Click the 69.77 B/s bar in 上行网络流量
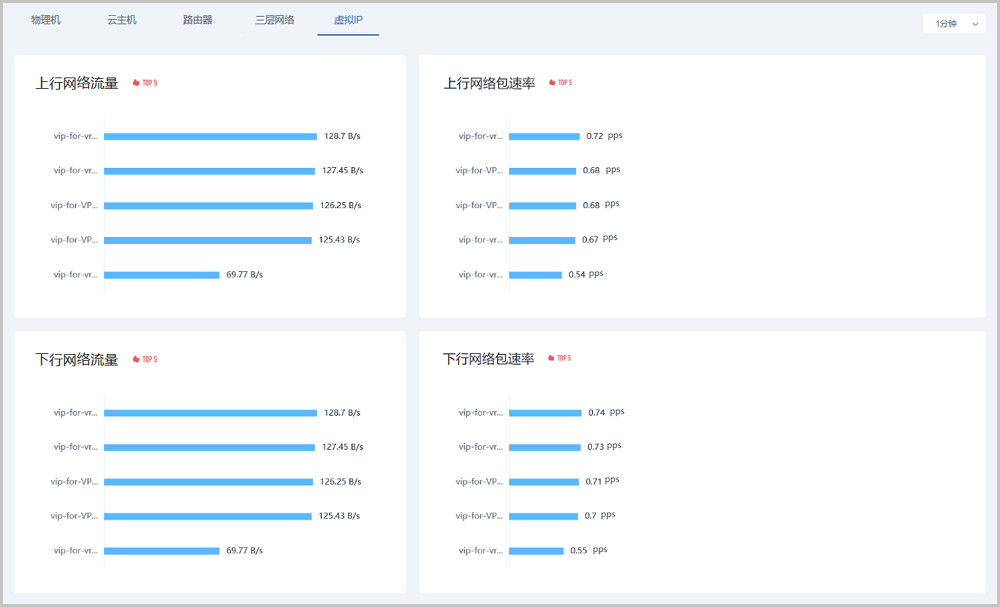The height and width of the screenshot is (607, 1000). [161, 275]
